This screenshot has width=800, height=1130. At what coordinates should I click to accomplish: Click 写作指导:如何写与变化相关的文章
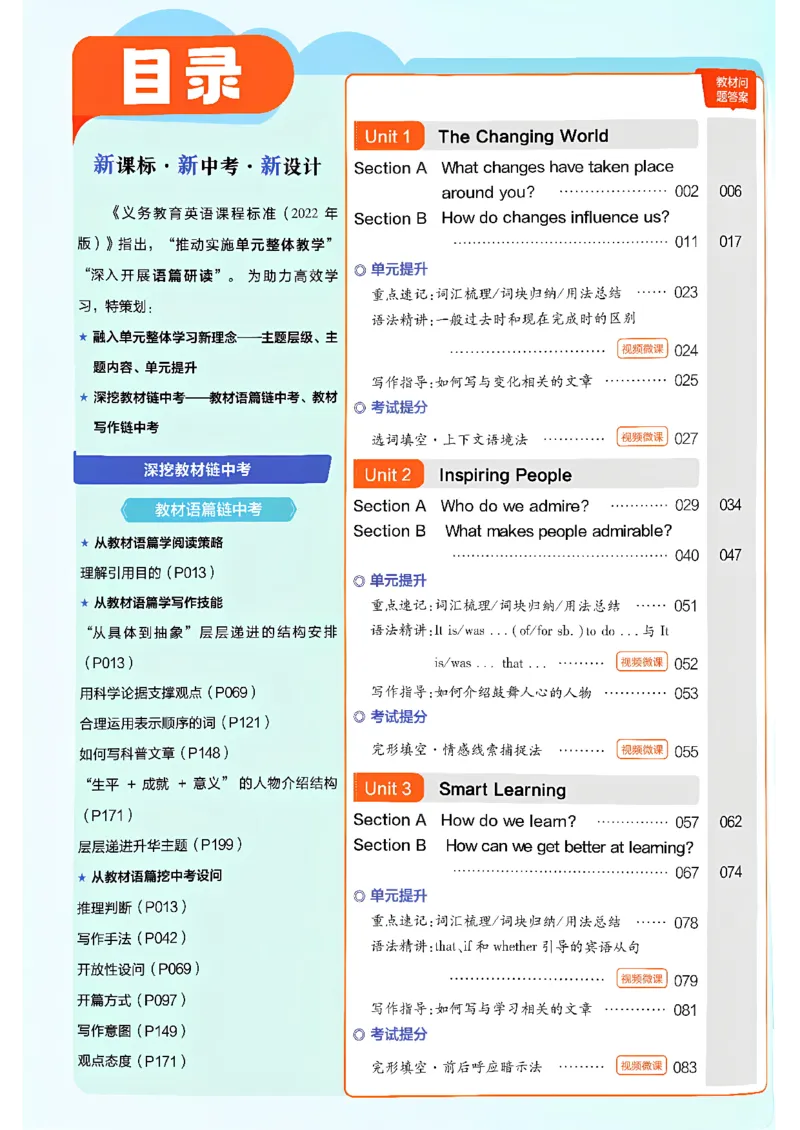(x=481, y=381)
